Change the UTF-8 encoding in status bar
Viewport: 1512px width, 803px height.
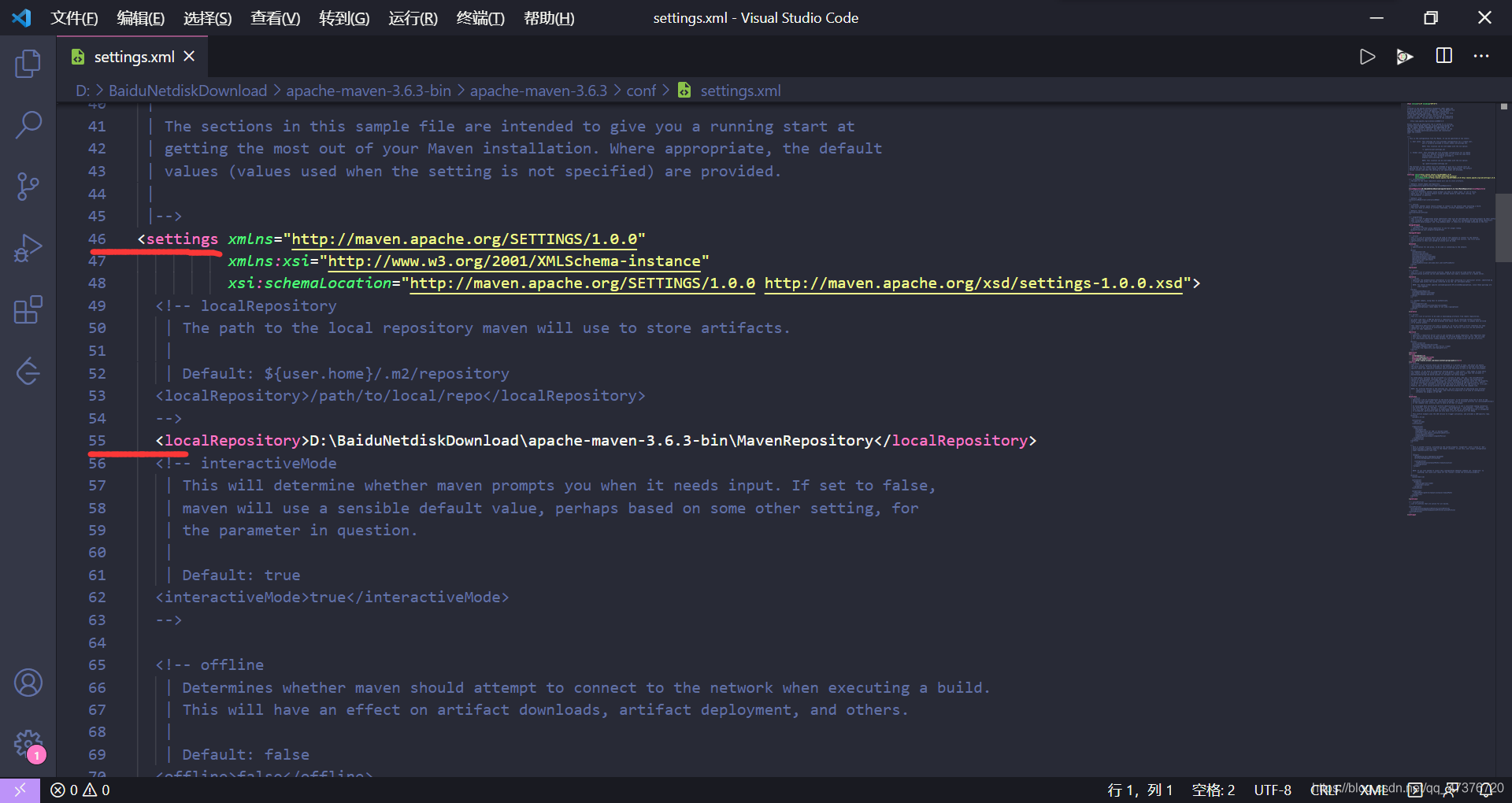click(1273, 790)
